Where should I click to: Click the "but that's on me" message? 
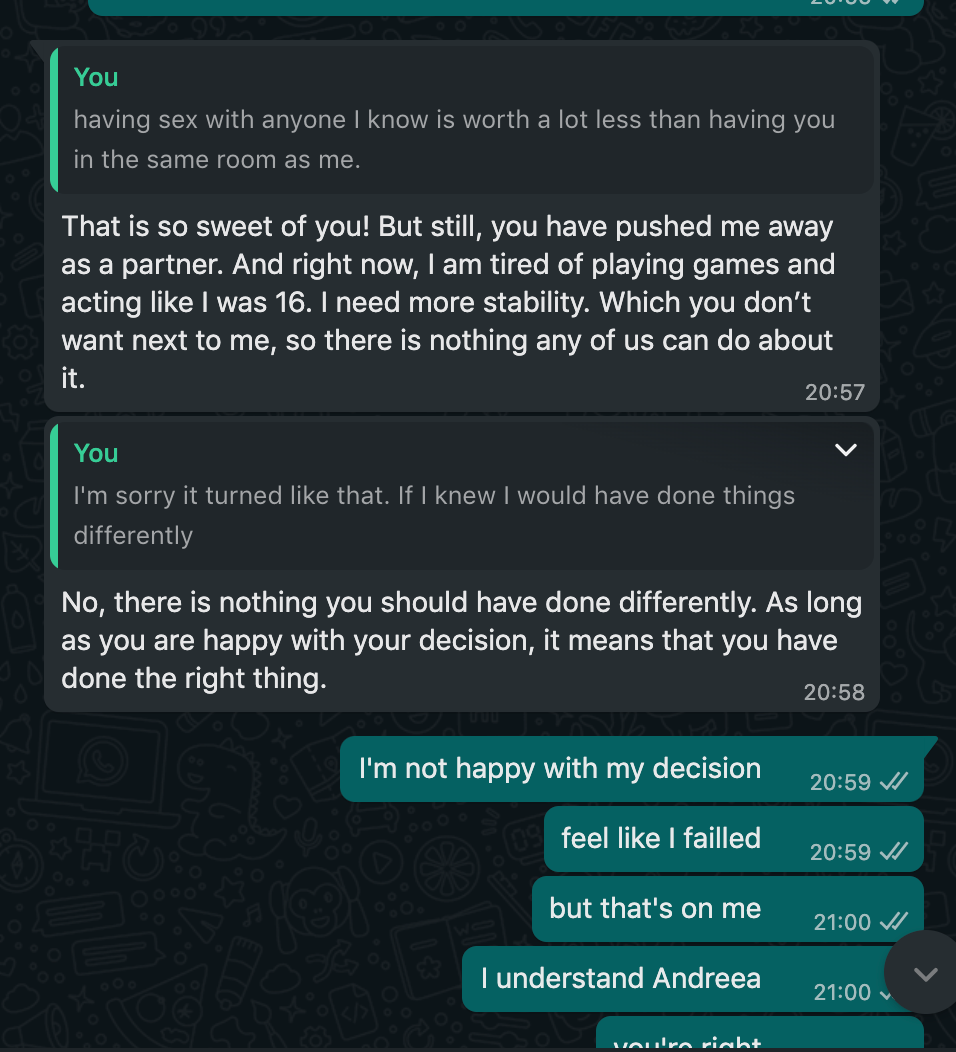coord(728,909)
